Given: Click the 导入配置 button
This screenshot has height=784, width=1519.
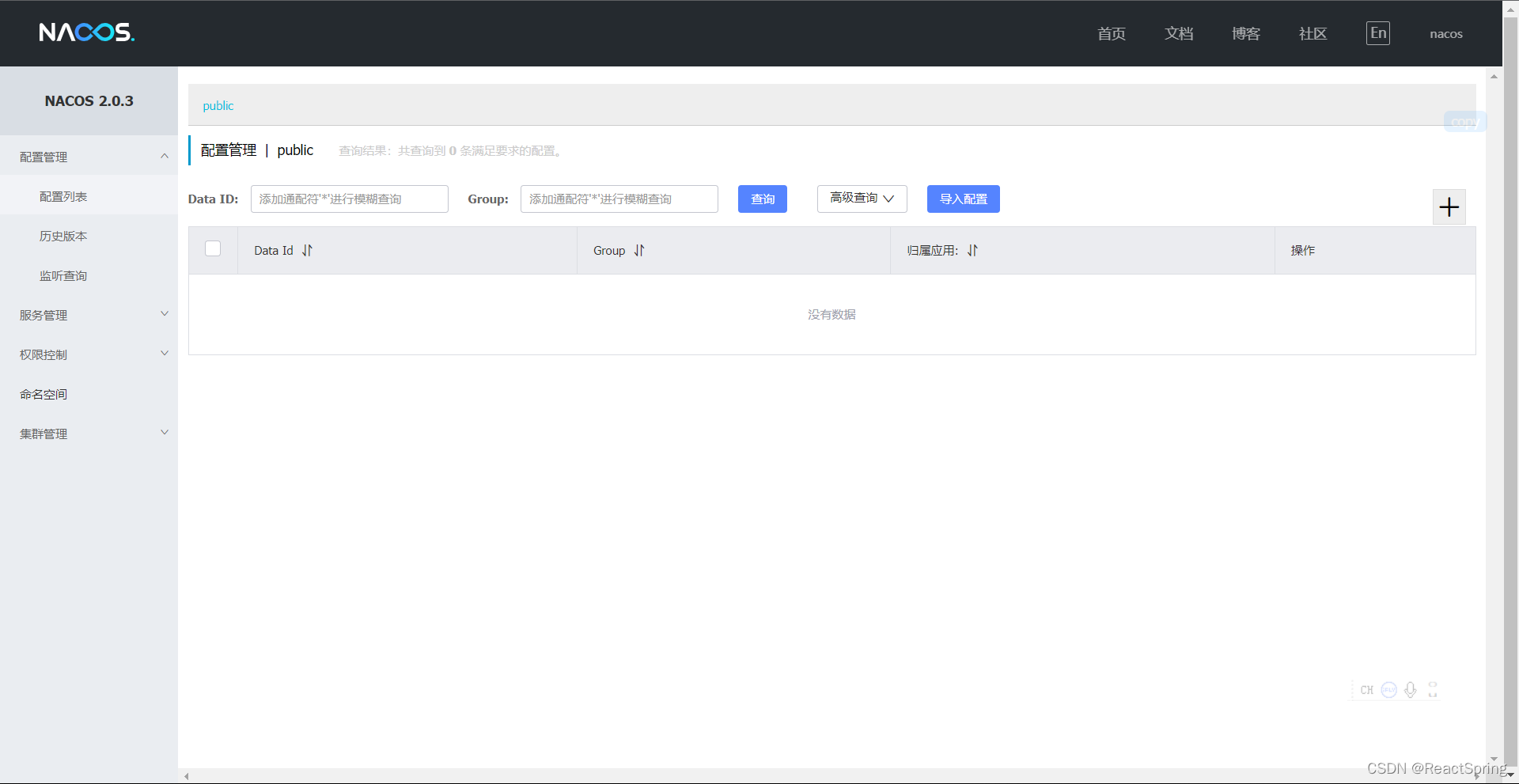Looking at the screenshot, I should 963,199.
